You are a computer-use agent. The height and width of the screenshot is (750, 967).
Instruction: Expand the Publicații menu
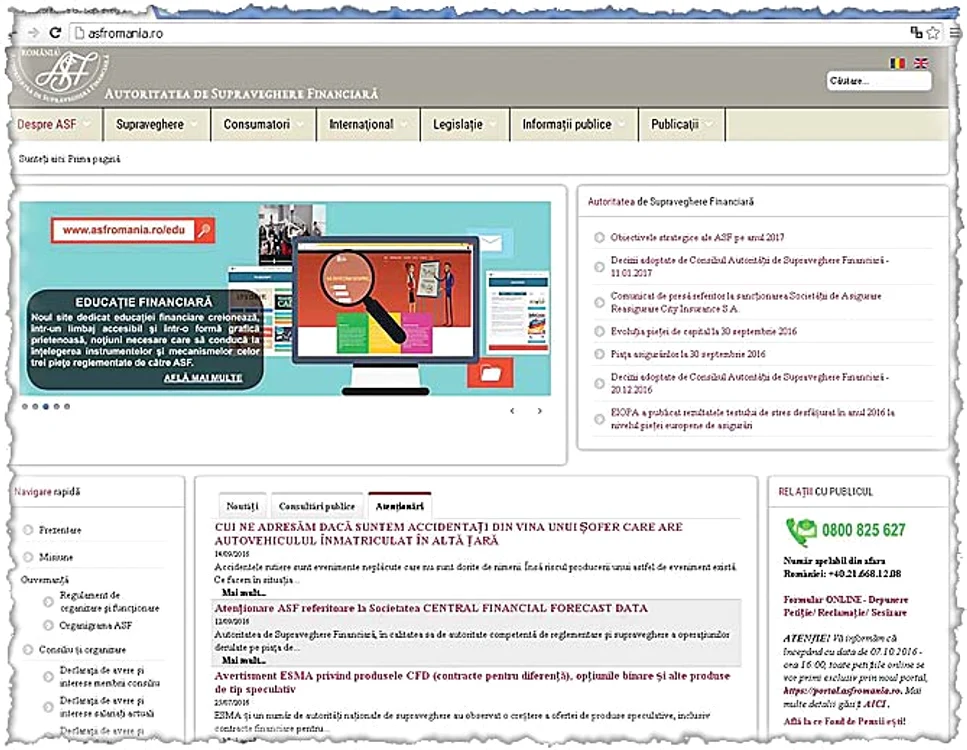[682, 125]
